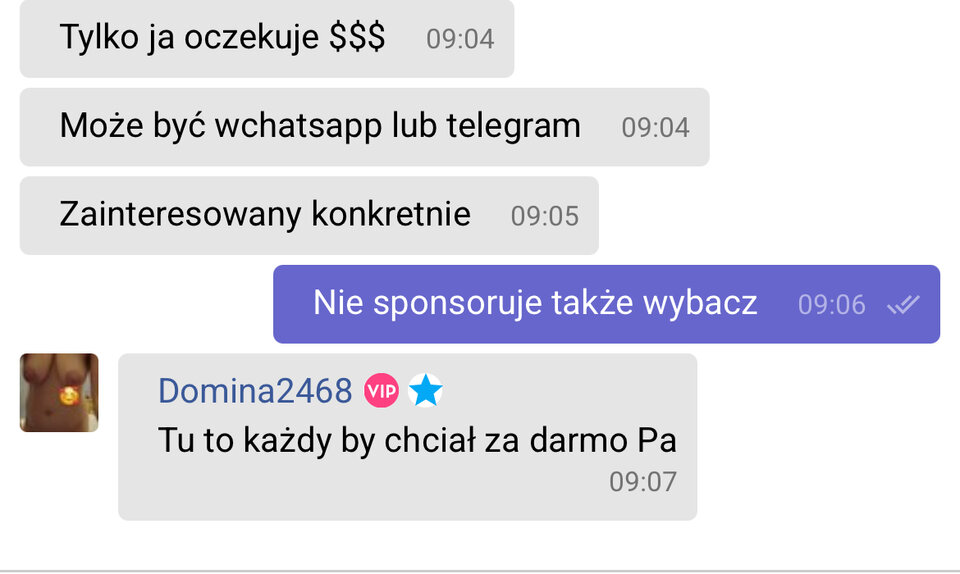Open the Domina2468 avatar thumbnail

tap(59, 393)
